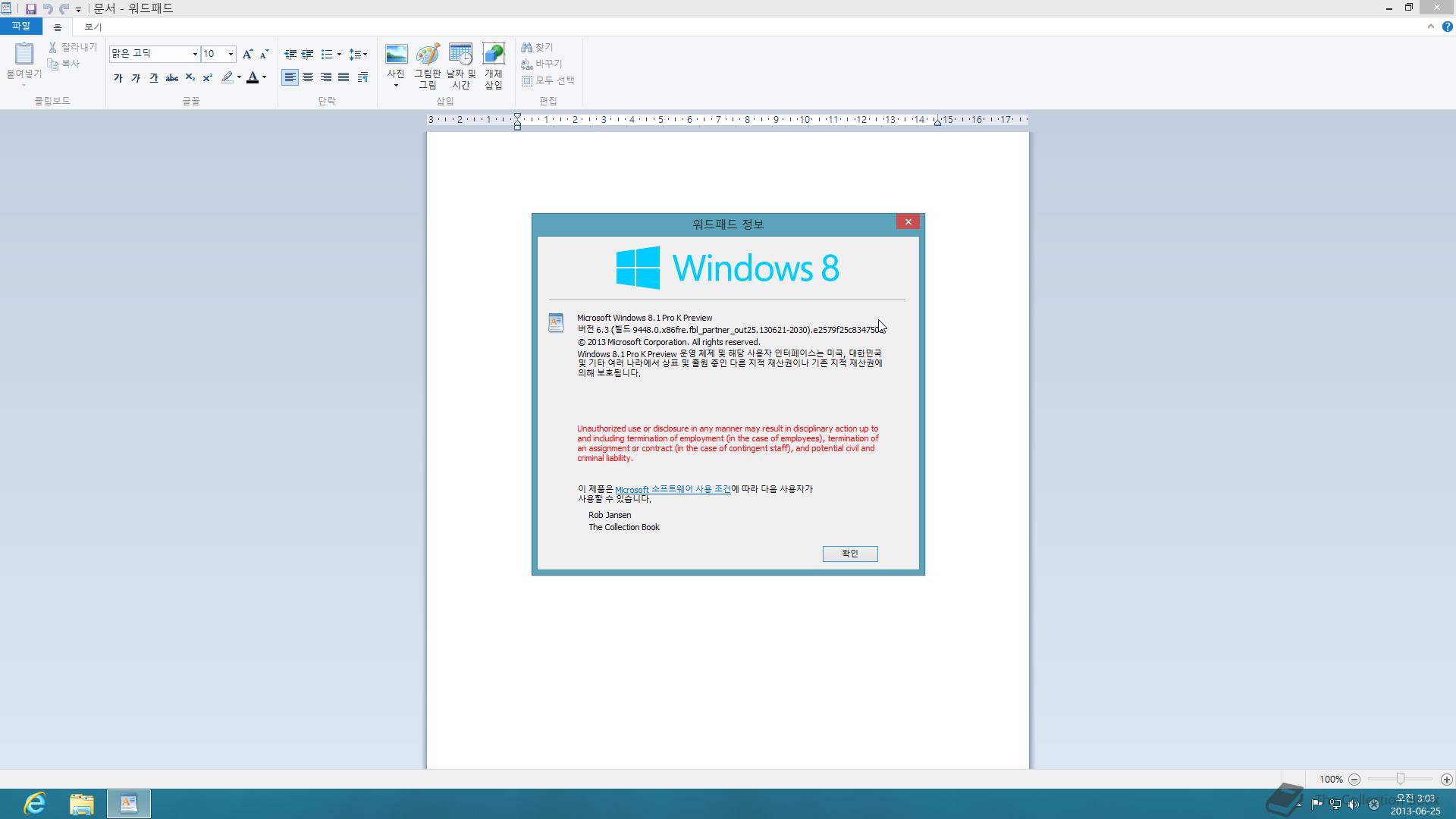Open network icon in system tray
Viewport: 1456px width, 819px height.
(x=1335, y=805)
